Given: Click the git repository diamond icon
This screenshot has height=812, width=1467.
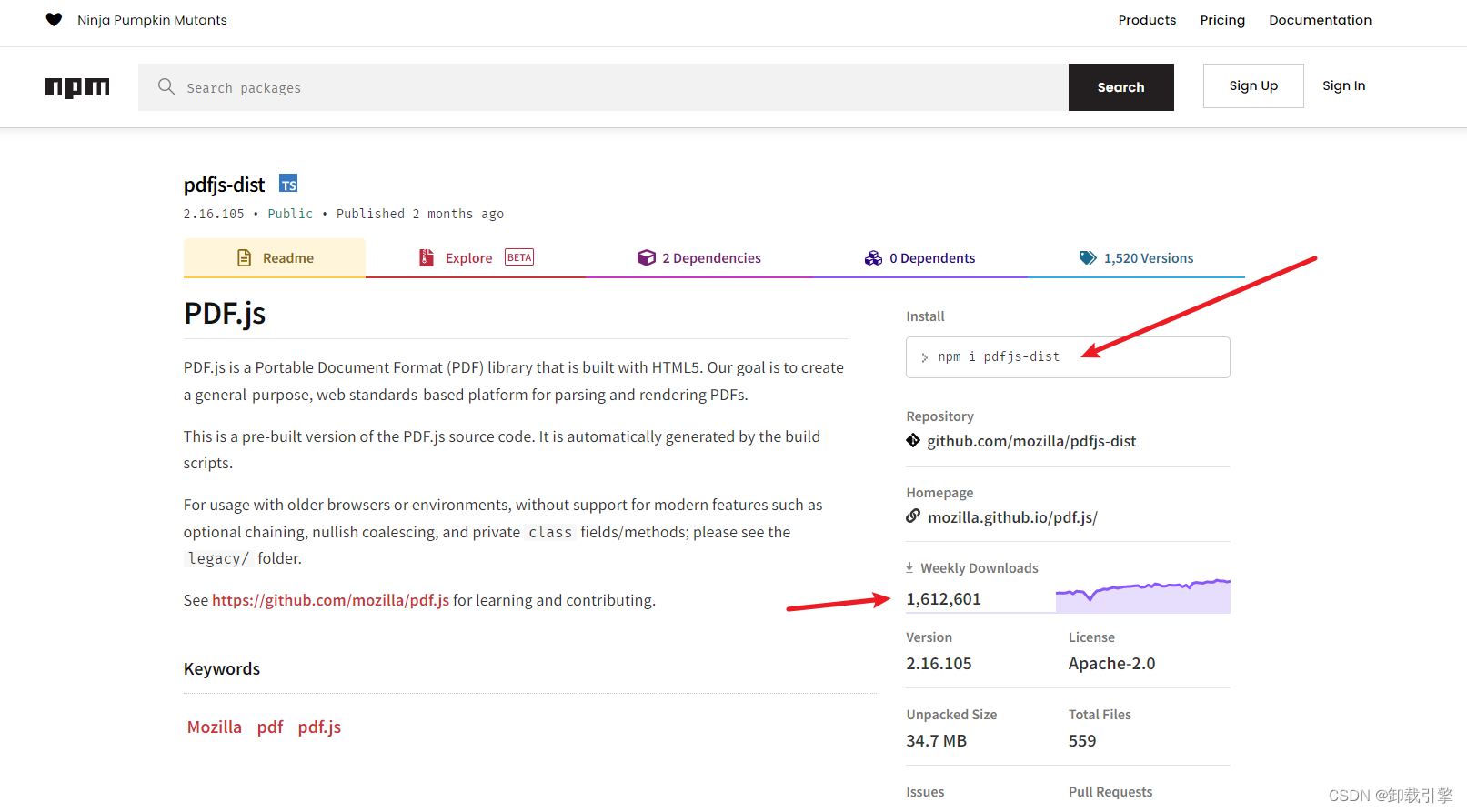Looking at the screenshot, I should coord(913,441).
